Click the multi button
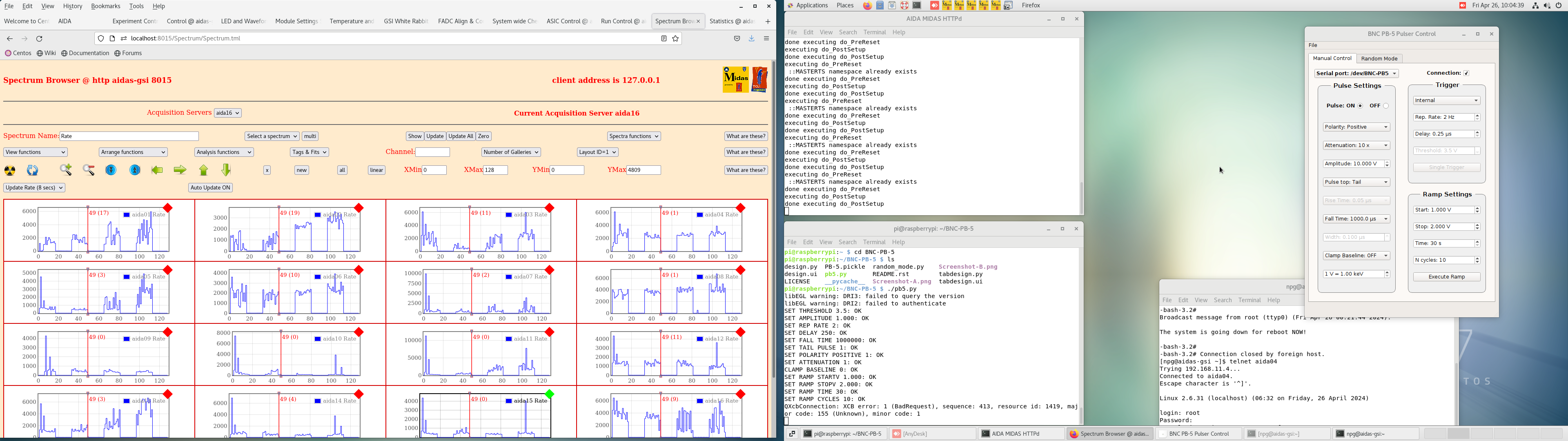This screenshot has height=441, width=1568. [x=310, y=136]
